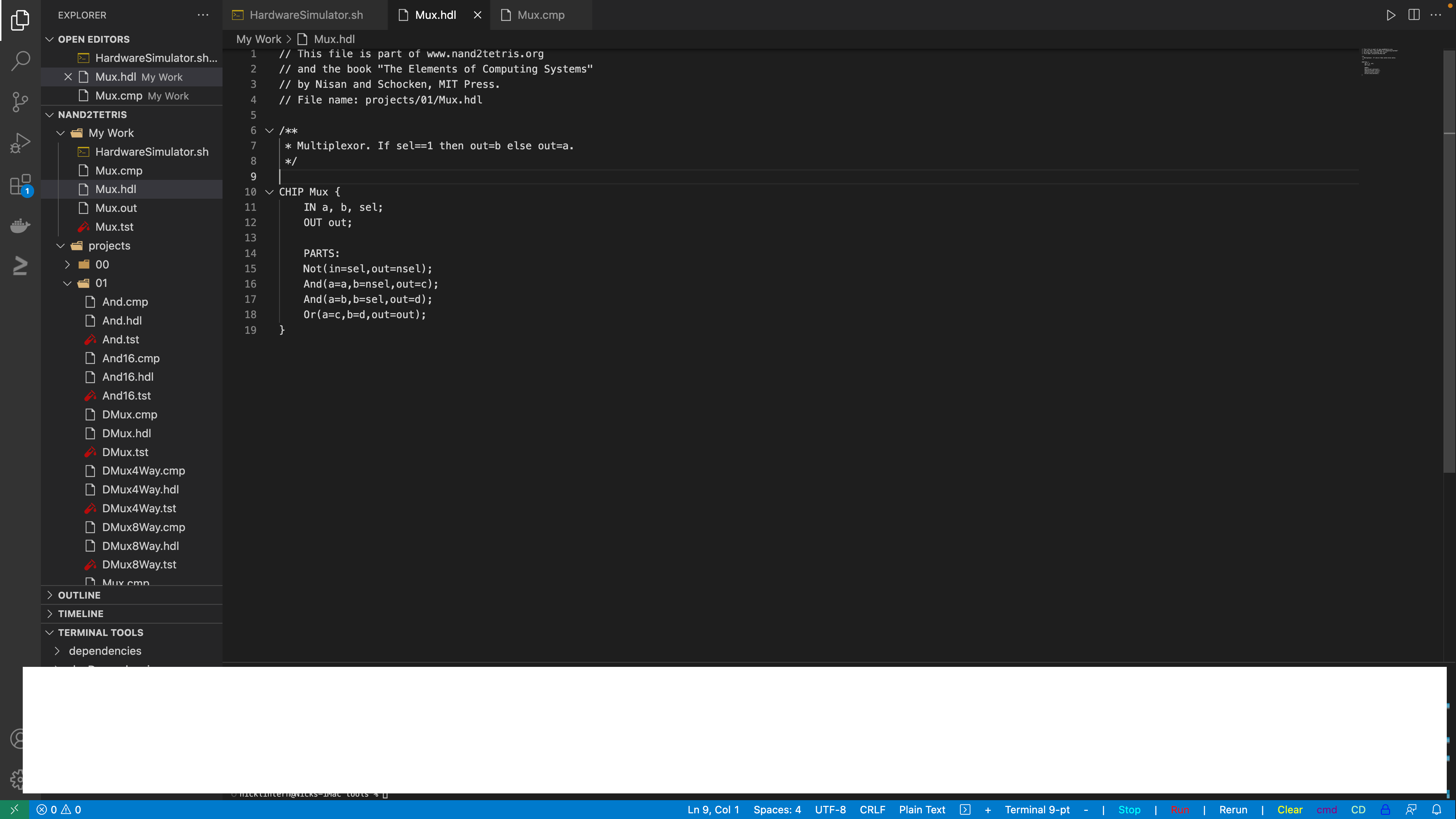This screenshot has height=819, width=1456.
Task: Open notifications bell in status bar
Action: coord(1436,809)
